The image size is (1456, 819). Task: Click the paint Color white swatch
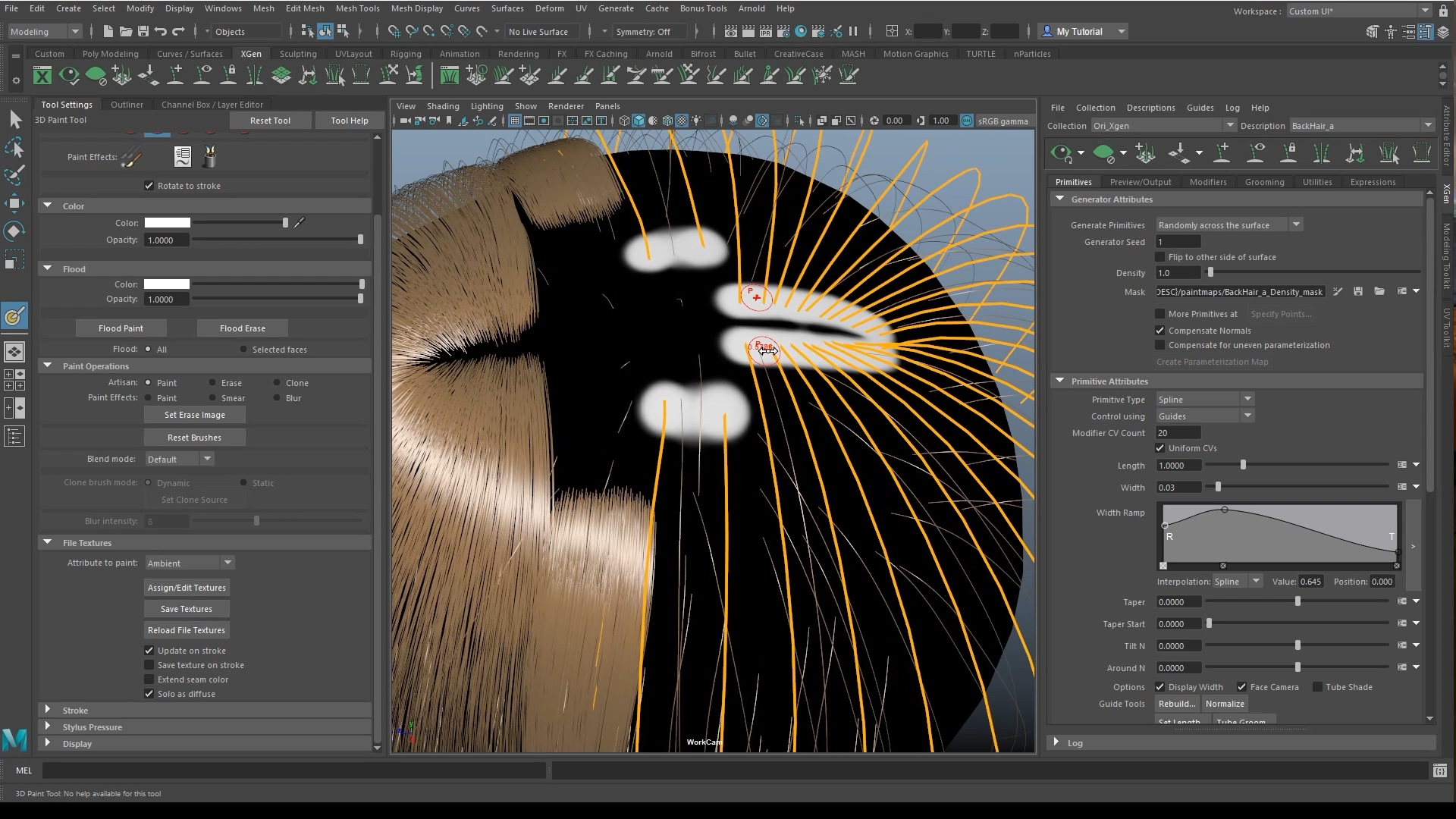(168, 223)
